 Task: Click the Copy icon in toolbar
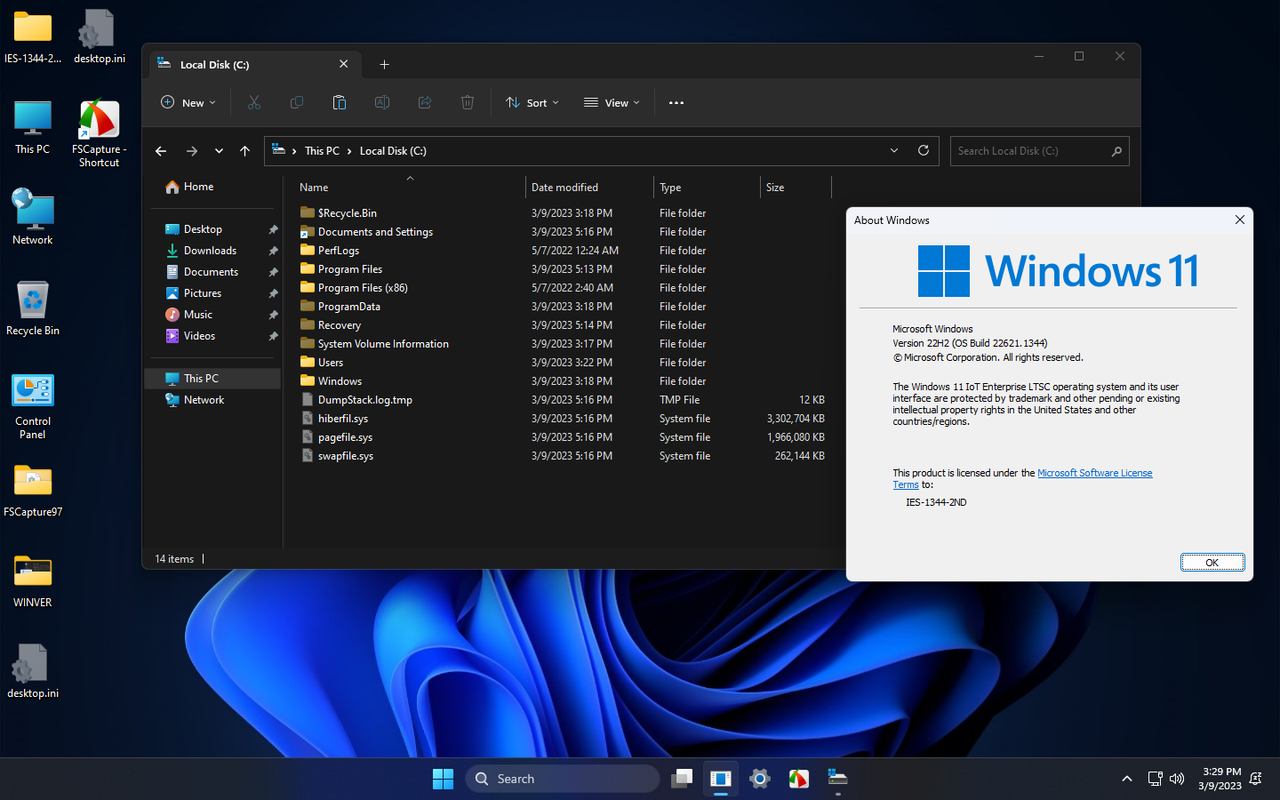click(x=297, y=103)
